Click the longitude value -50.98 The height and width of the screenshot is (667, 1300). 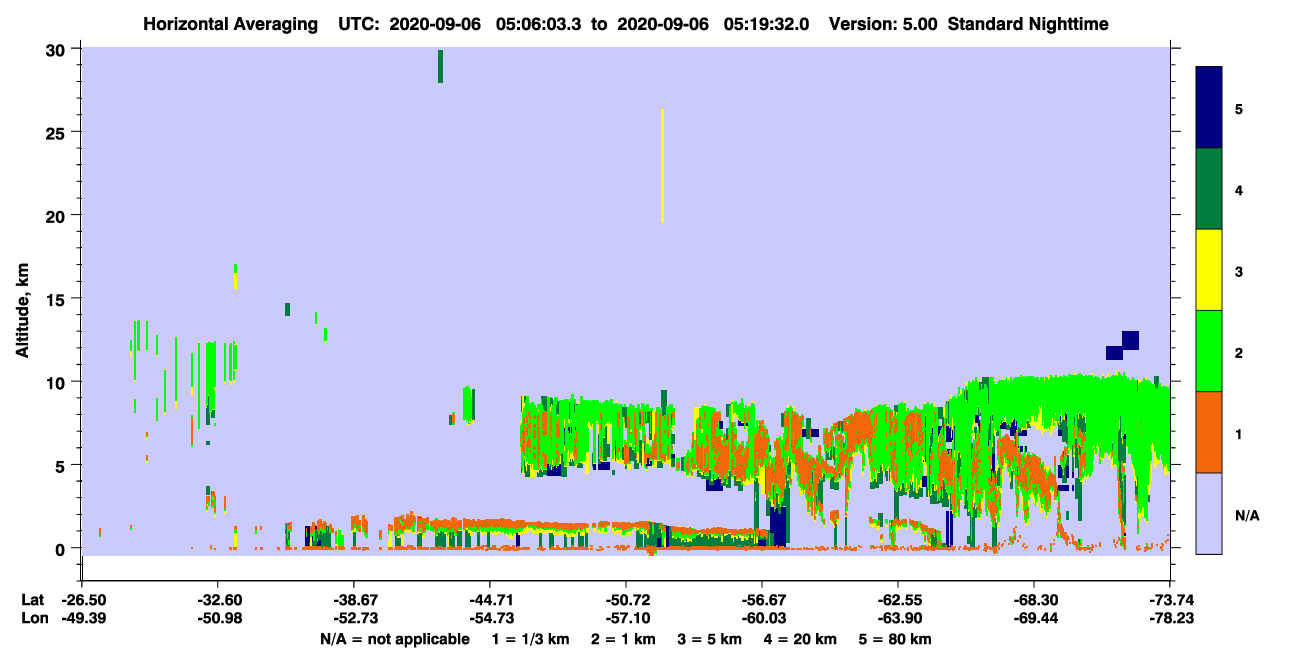click(218, 619)
